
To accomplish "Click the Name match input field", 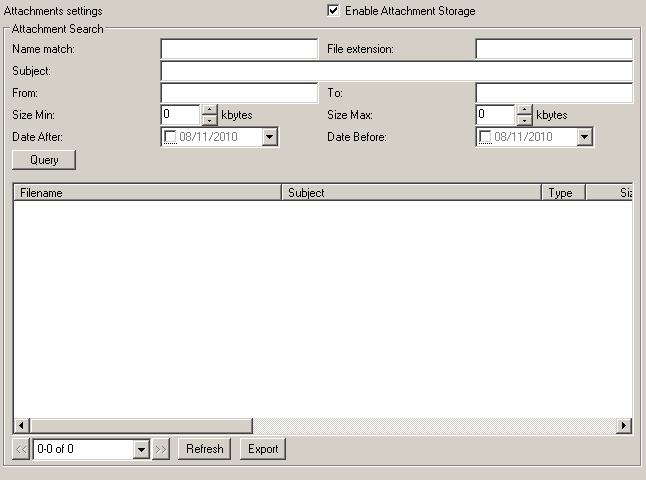I will [x=239, y=49].
